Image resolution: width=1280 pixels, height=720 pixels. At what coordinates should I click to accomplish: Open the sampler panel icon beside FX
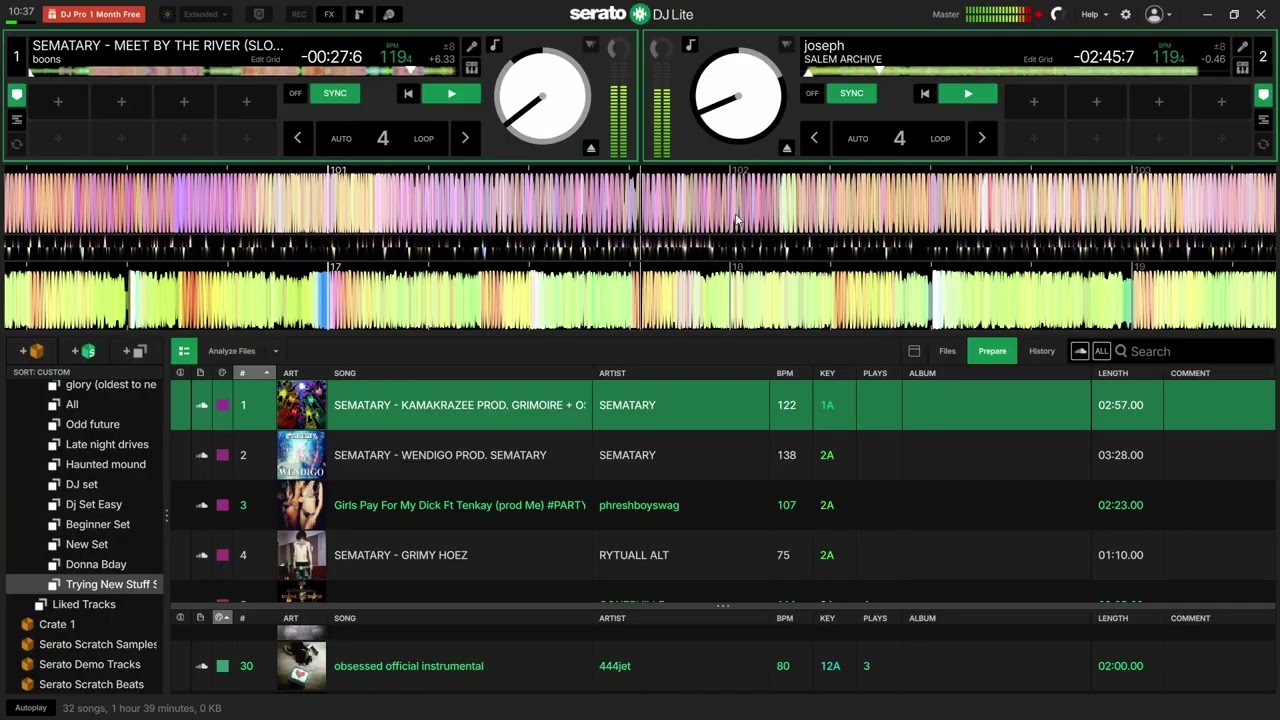coord(359,15)
